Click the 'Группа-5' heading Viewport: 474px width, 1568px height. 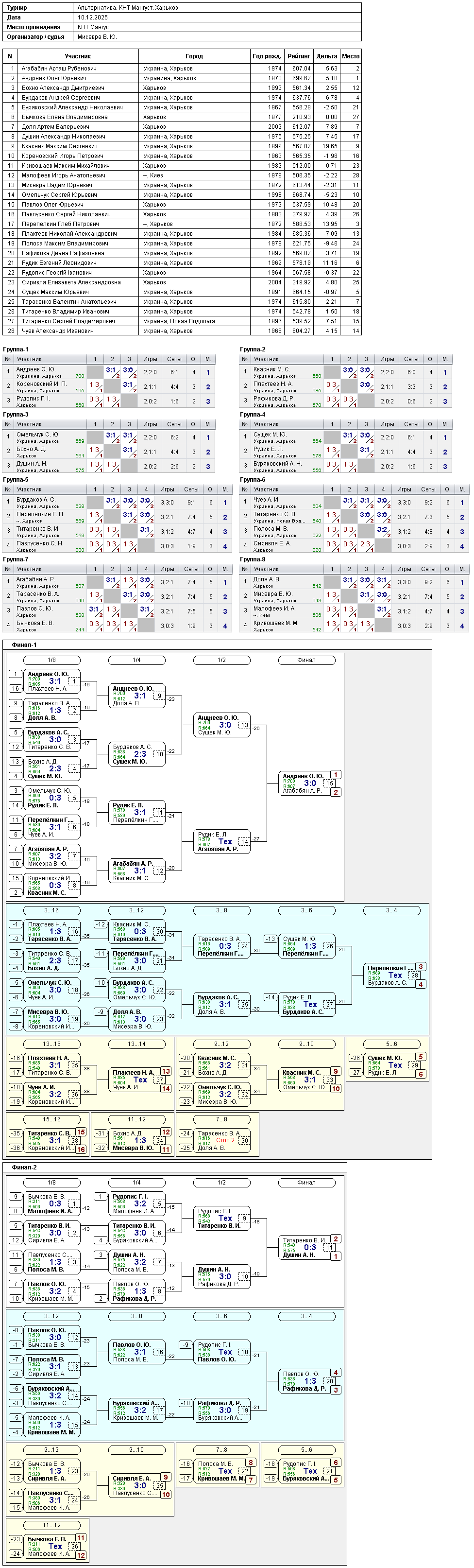click(x=16, y=481)
